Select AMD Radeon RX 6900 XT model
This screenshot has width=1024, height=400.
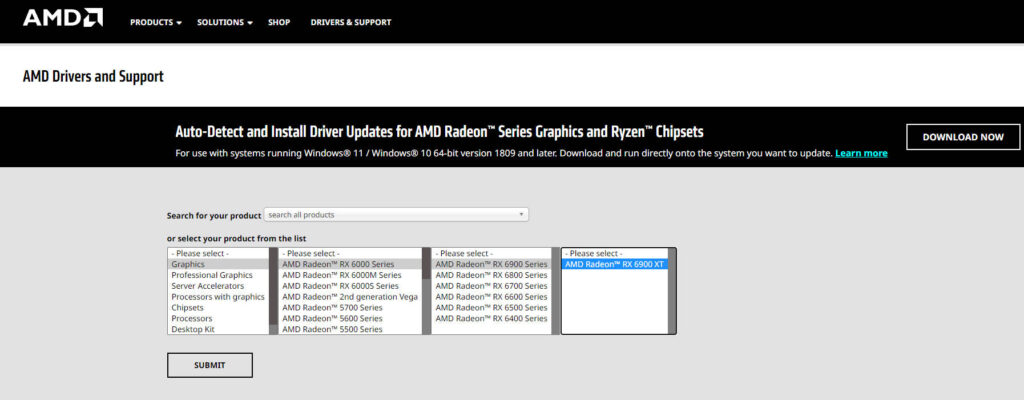point(615,264)
